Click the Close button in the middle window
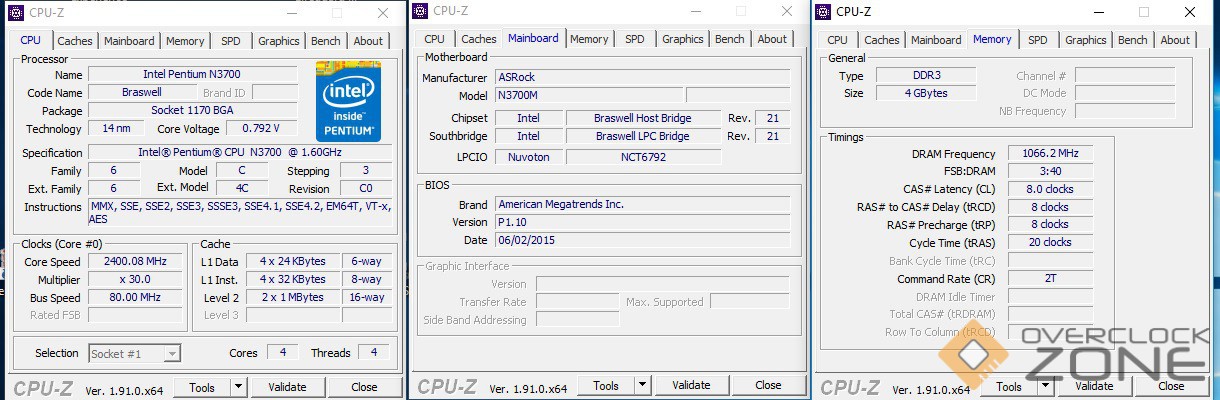The width and height of the screenshot is (1220, 400). pos(768,385)
